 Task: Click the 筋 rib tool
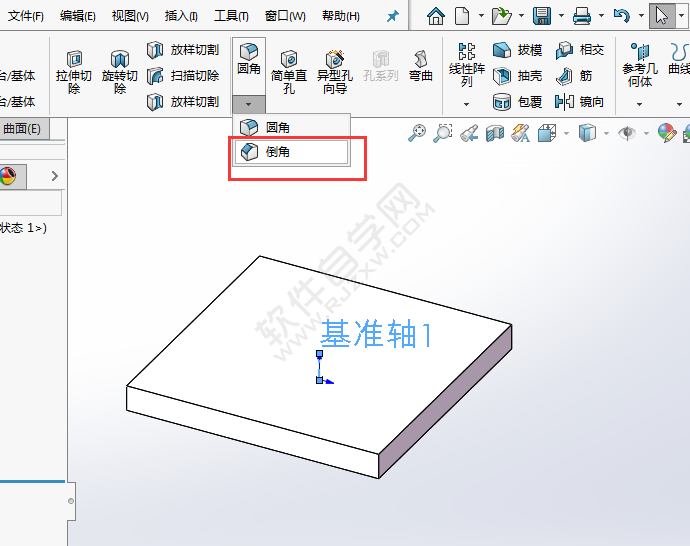tap(574, 76)
